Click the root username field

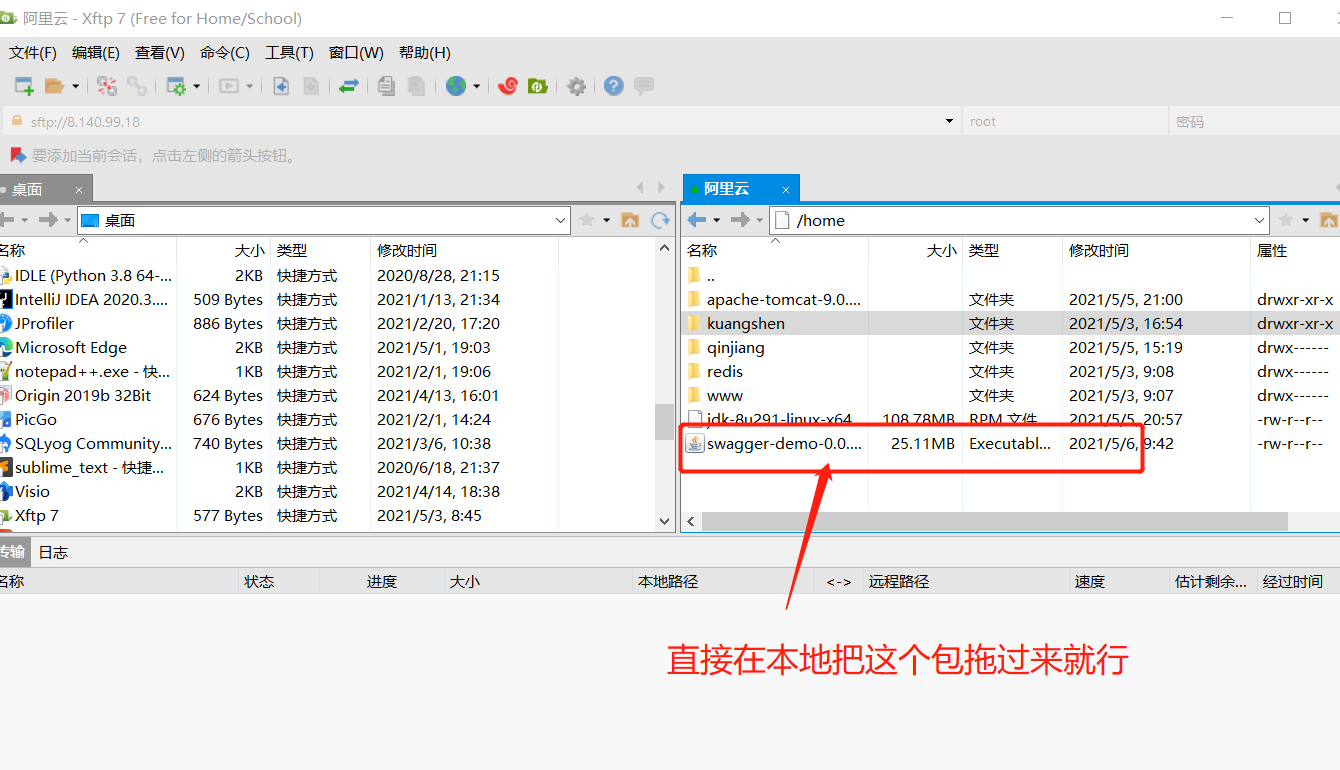tap(1066, 121)
